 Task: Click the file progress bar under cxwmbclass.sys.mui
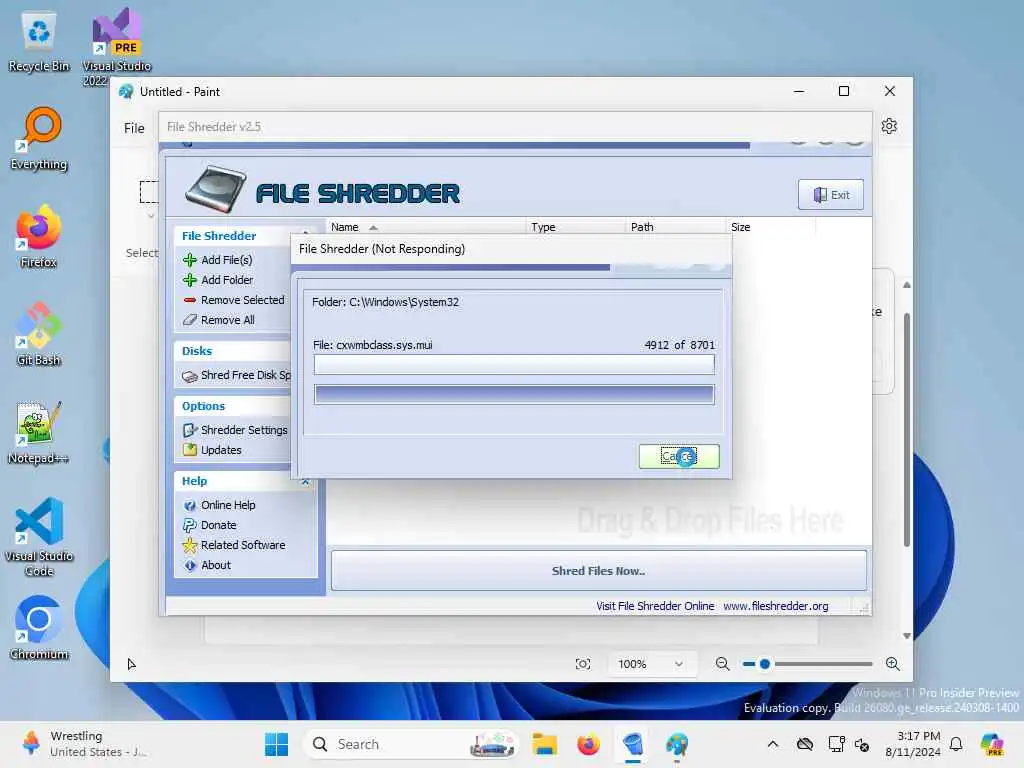coord(514,364)
